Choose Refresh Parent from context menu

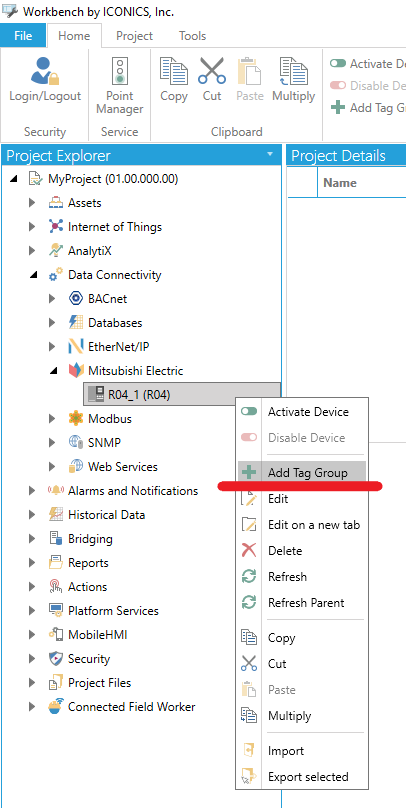click(302, 602)
